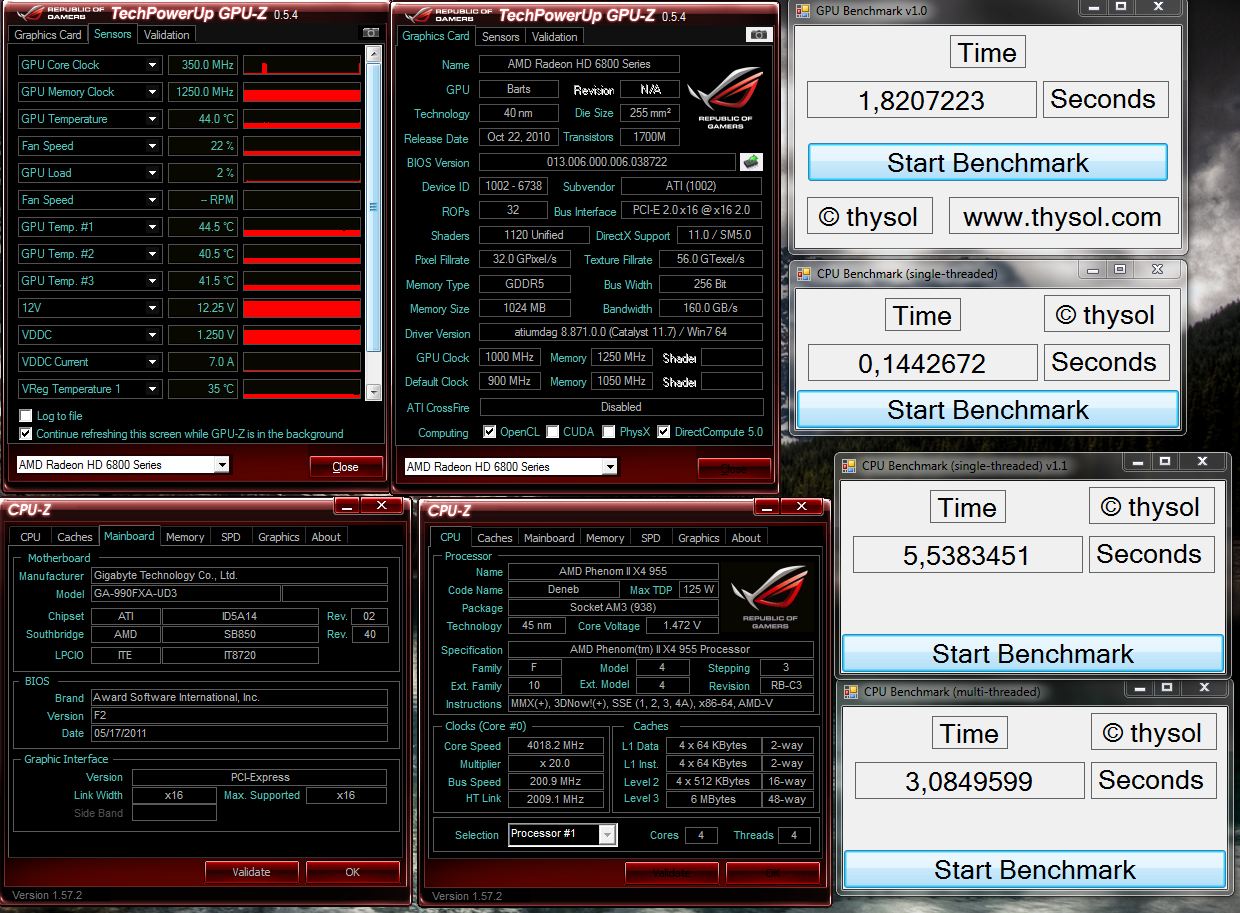The height and width of the screenshot is (913, 1240).
Task: Uncheck the OpenCL computing checkbox
Action: click(x=489, y=432)
